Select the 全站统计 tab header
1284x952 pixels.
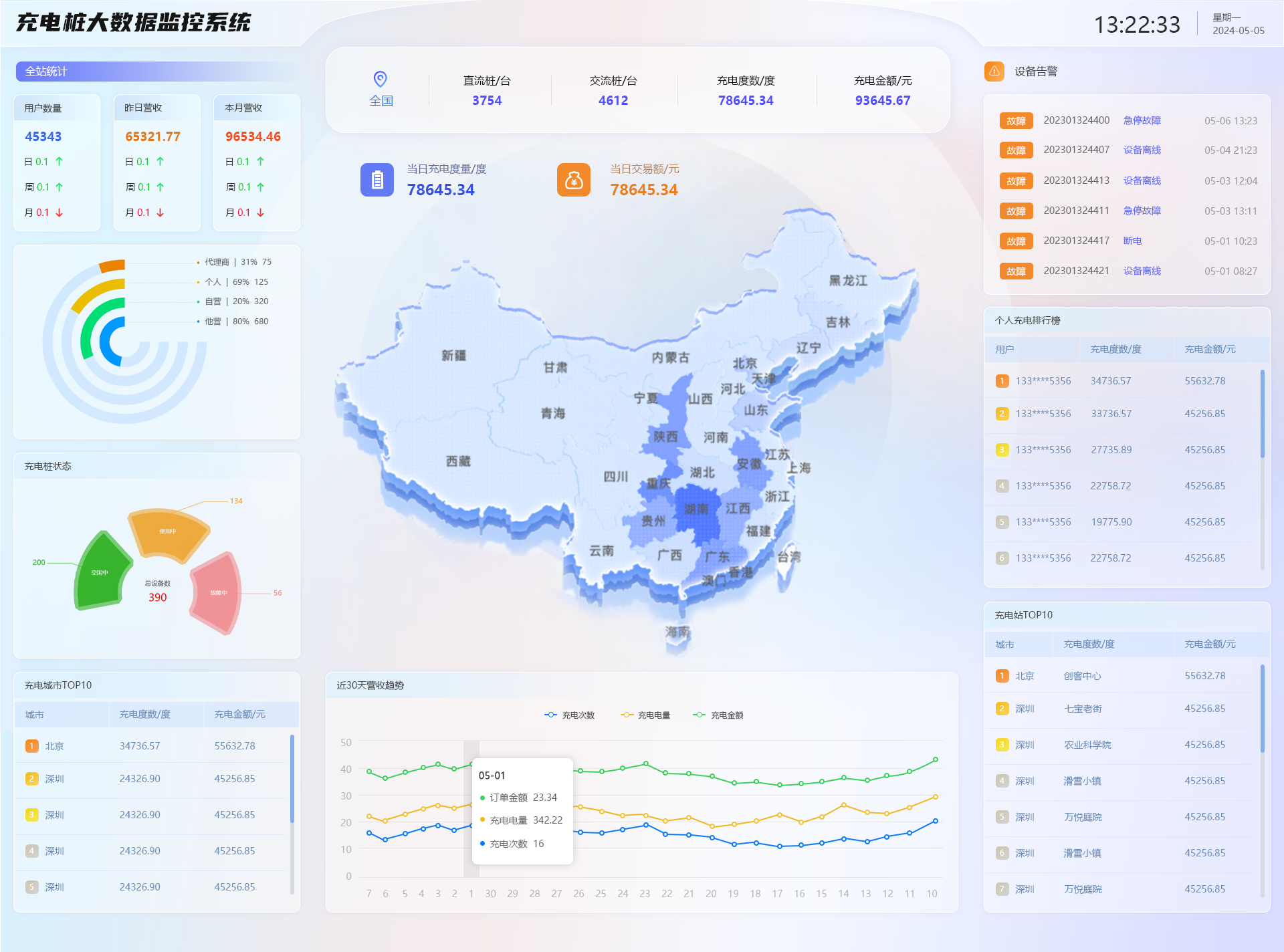coord(46,71)
